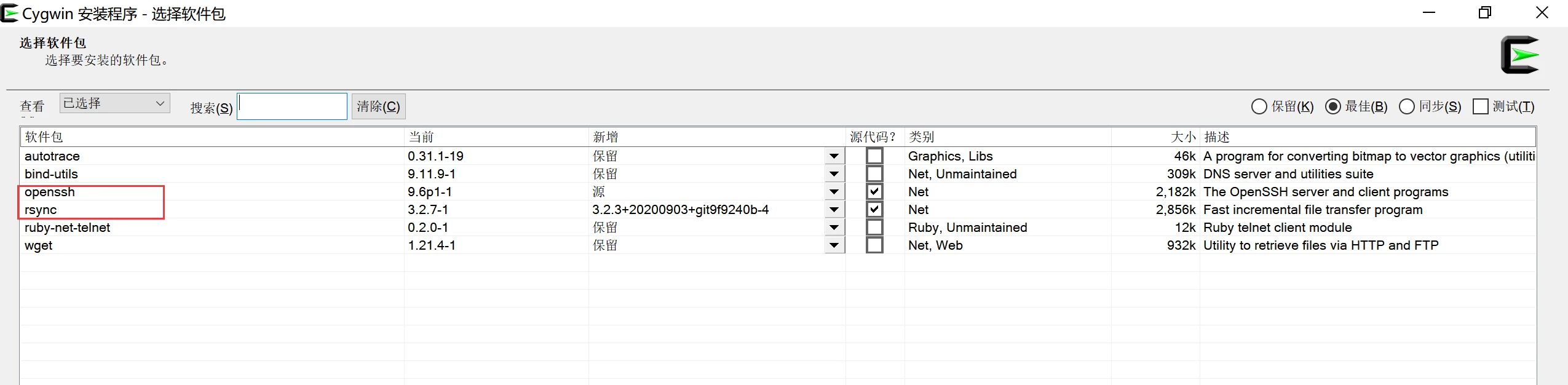Click size value 2,856k

[1176, 210]
